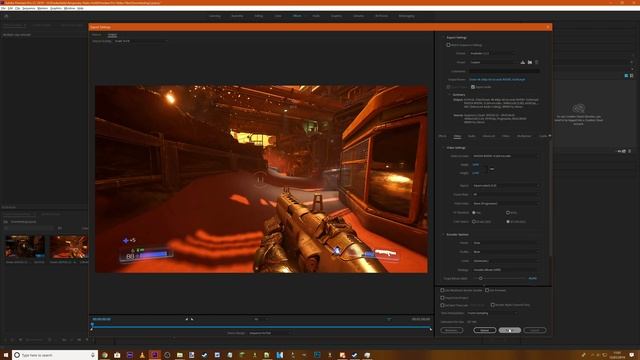Show more export tabs via overflow arrow
This screenshot has width=640, height=360.
549,136
